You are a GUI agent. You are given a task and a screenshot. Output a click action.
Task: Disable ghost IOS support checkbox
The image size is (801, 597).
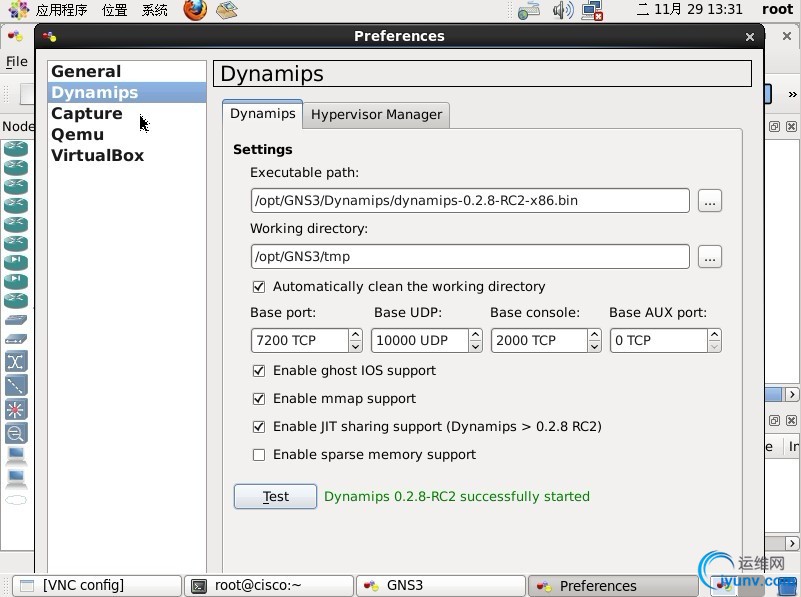tap(260, 371)
